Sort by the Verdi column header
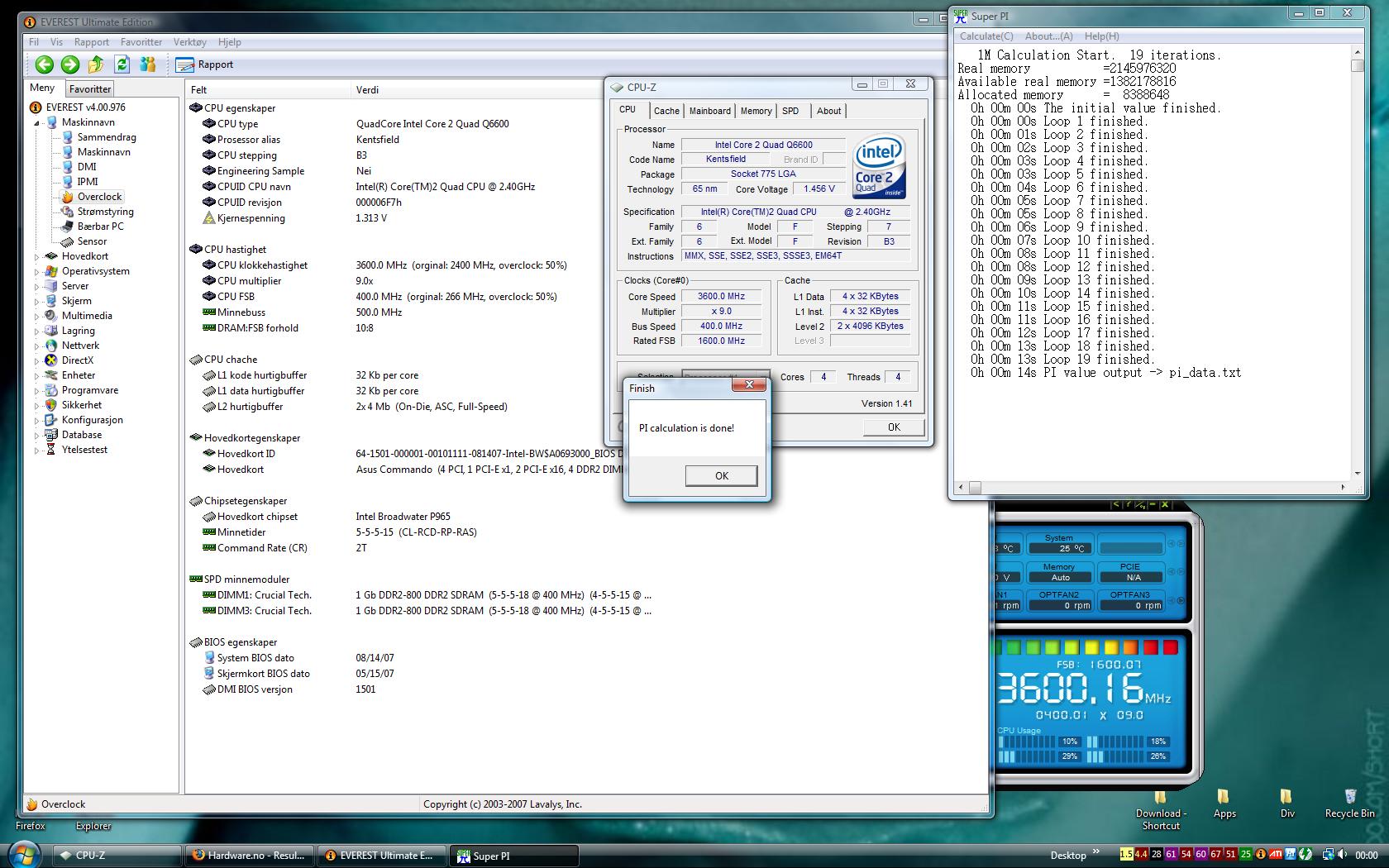 coord(478,89)
